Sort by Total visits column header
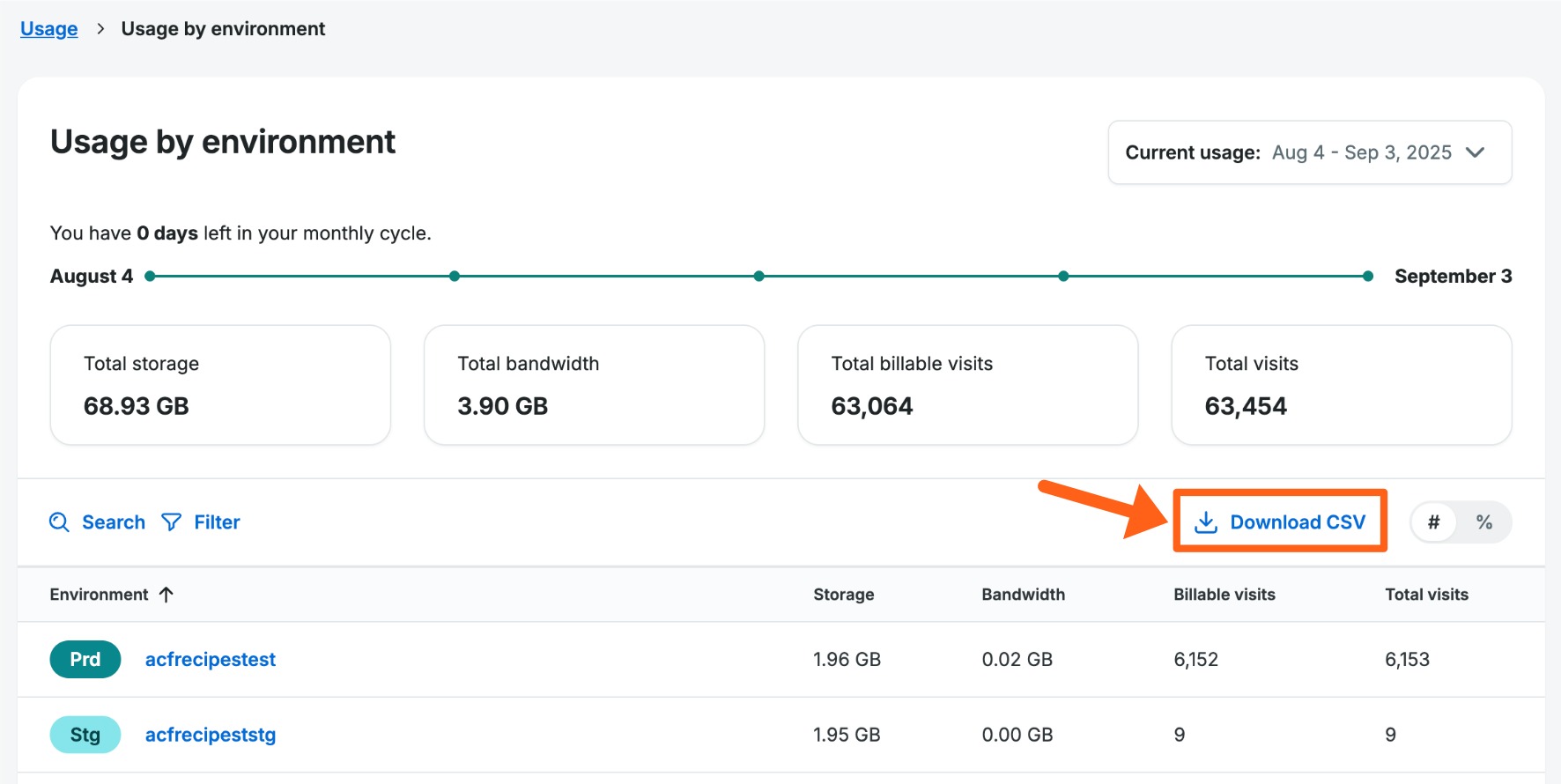Screen dimensions: 1561x784 1426,595
